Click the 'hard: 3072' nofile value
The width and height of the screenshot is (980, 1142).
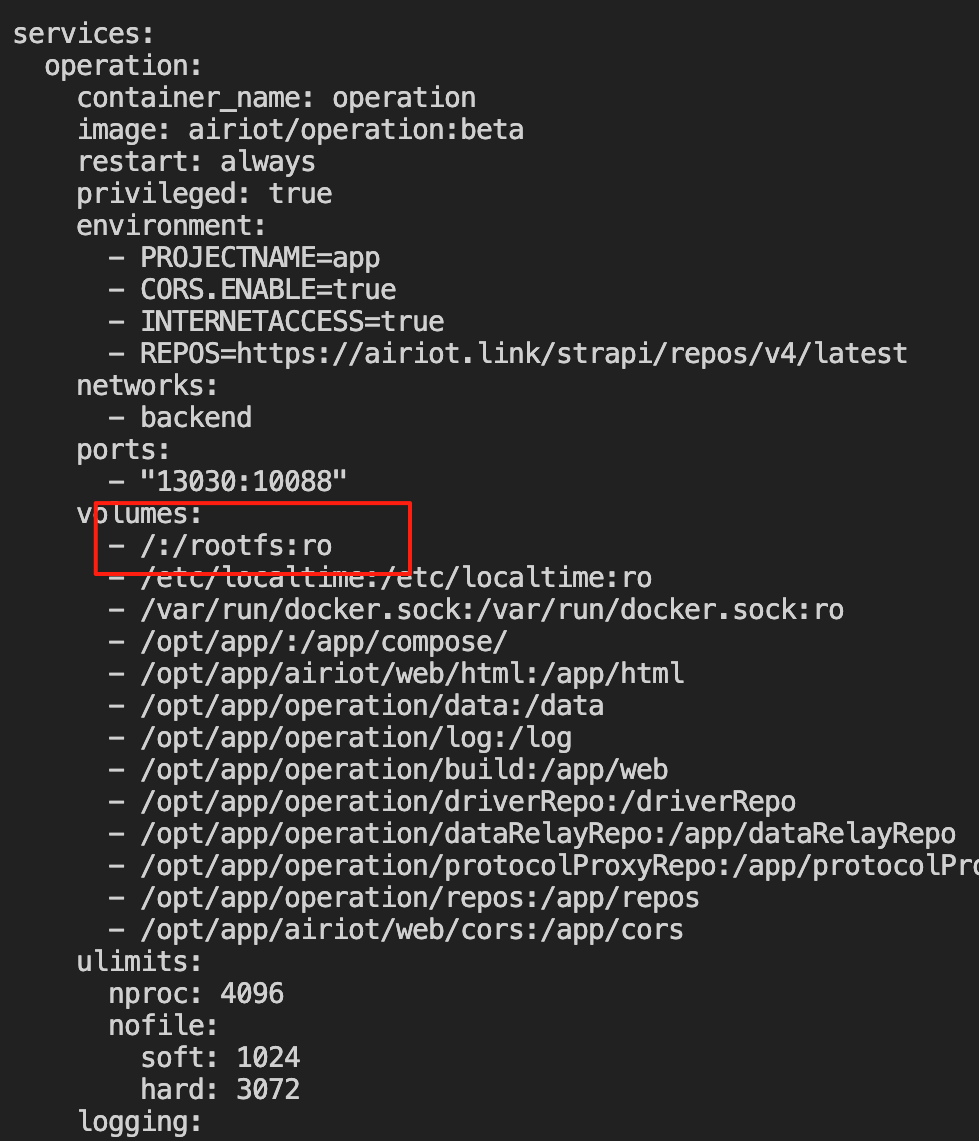tap(220, 1091)
